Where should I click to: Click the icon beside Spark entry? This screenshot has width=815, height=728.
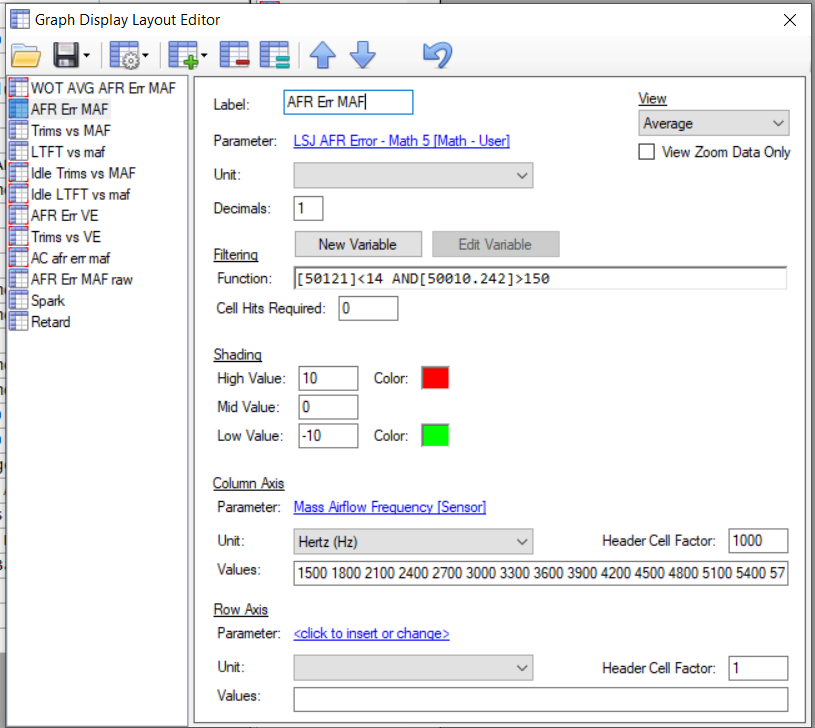(x=19, y=301)
